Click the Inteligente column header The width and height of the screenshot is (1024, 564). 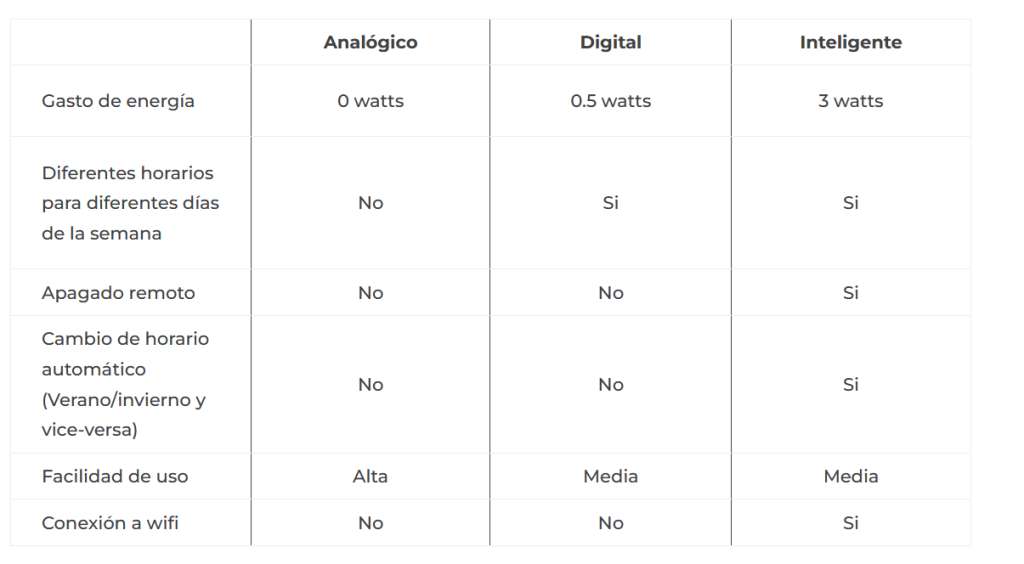coord(851,42)
